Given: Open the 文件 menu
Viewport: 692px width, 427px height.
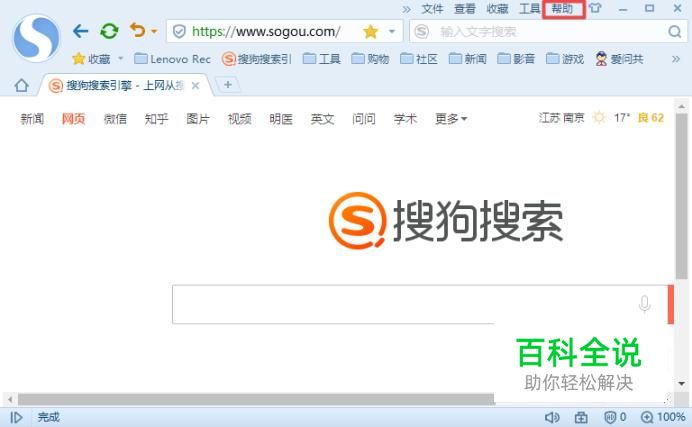Looking at the screenshot, I should [x=432, y=8].
